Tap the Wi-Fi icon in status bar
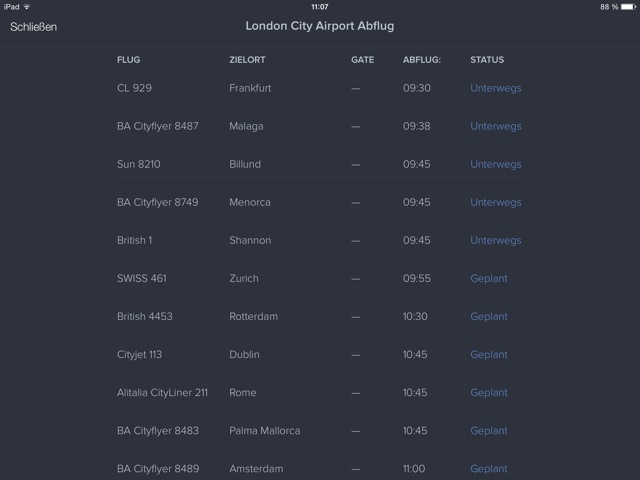Image resolution: width=640 pixels, height=480 pixels. 27,6
